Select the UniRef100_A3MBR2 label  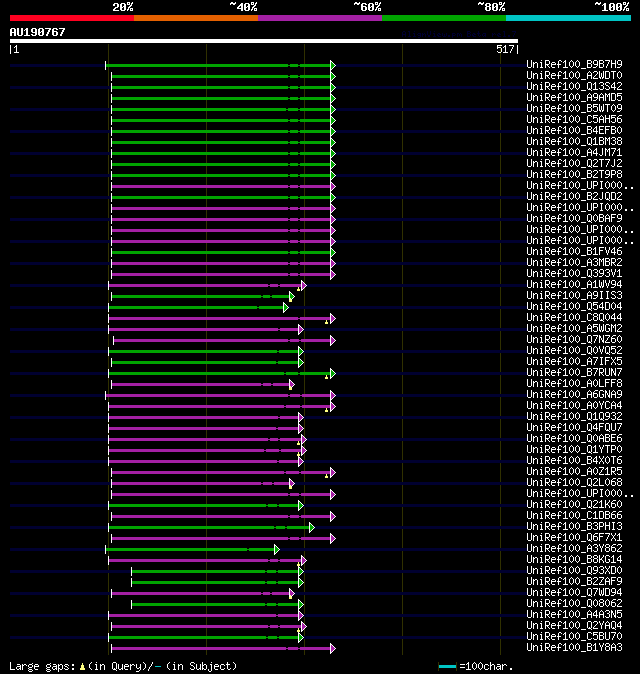[x=574, y=263]
